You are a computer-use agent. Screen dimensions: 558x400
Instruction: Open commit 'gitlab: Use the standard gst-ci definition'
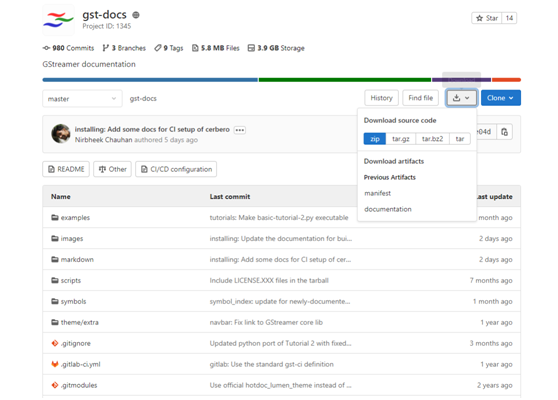click(272, 364)
